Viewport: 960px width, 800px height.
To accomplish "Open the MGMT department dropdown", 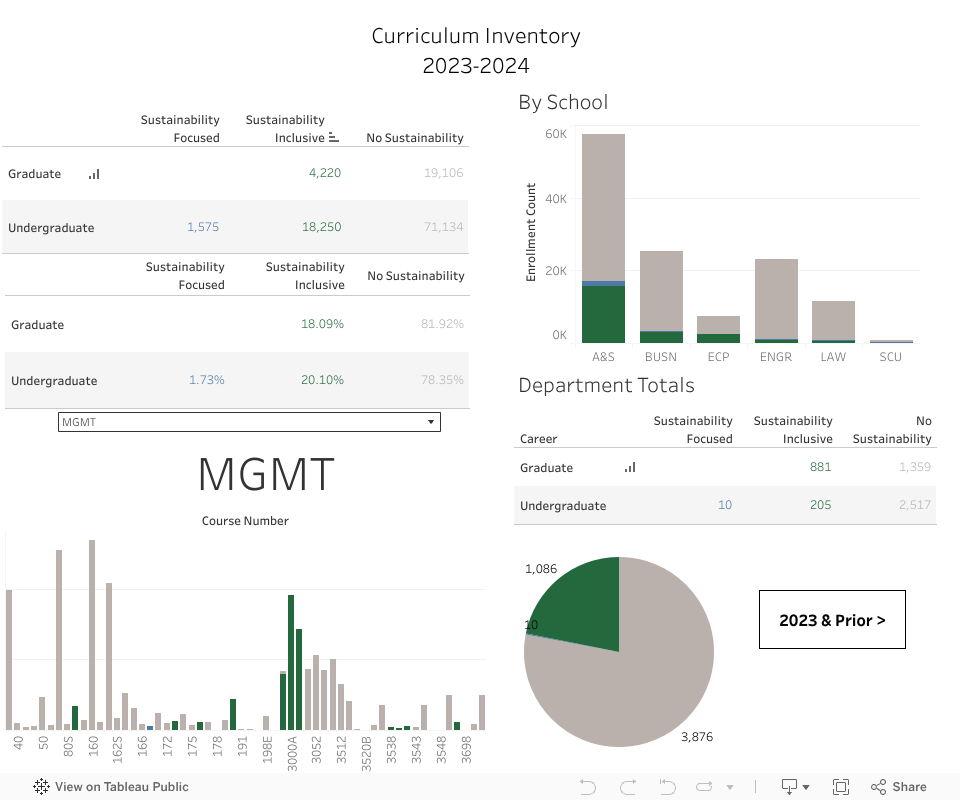I will click(249, 422).
